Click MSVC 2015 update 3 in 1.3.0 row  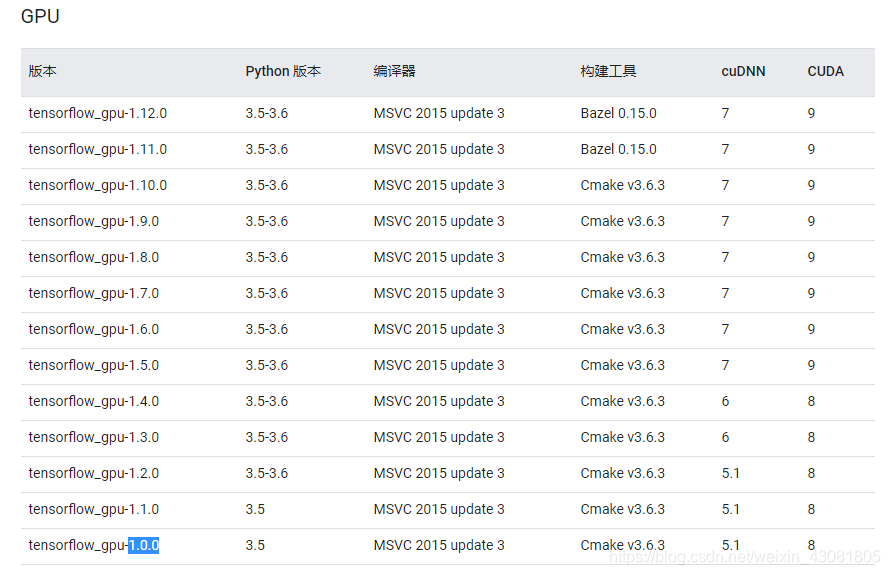pyautogui.click(x=439, y=438)
